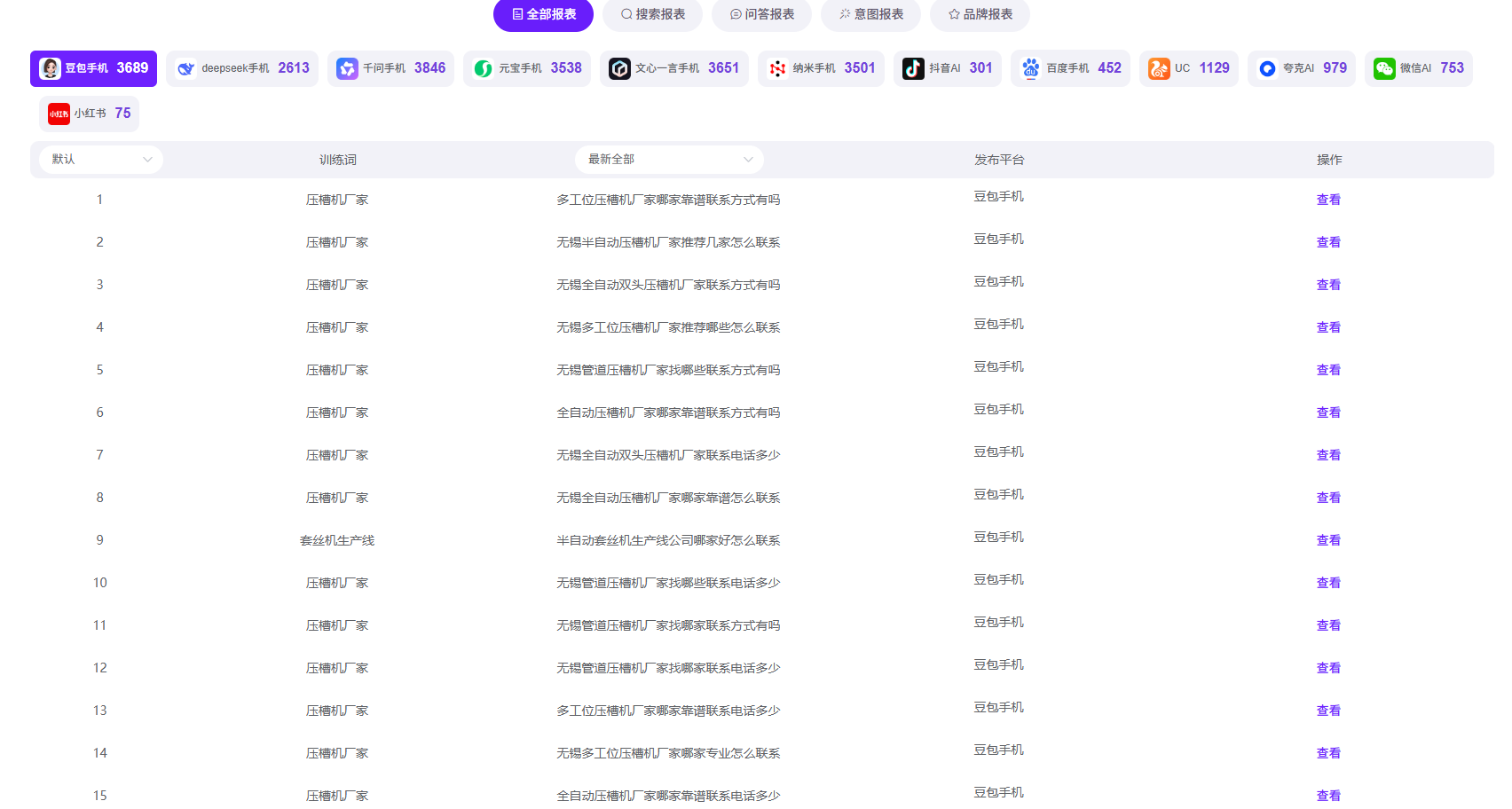Click 套丝机生产线 training word in row 9

tap(337, 540)
